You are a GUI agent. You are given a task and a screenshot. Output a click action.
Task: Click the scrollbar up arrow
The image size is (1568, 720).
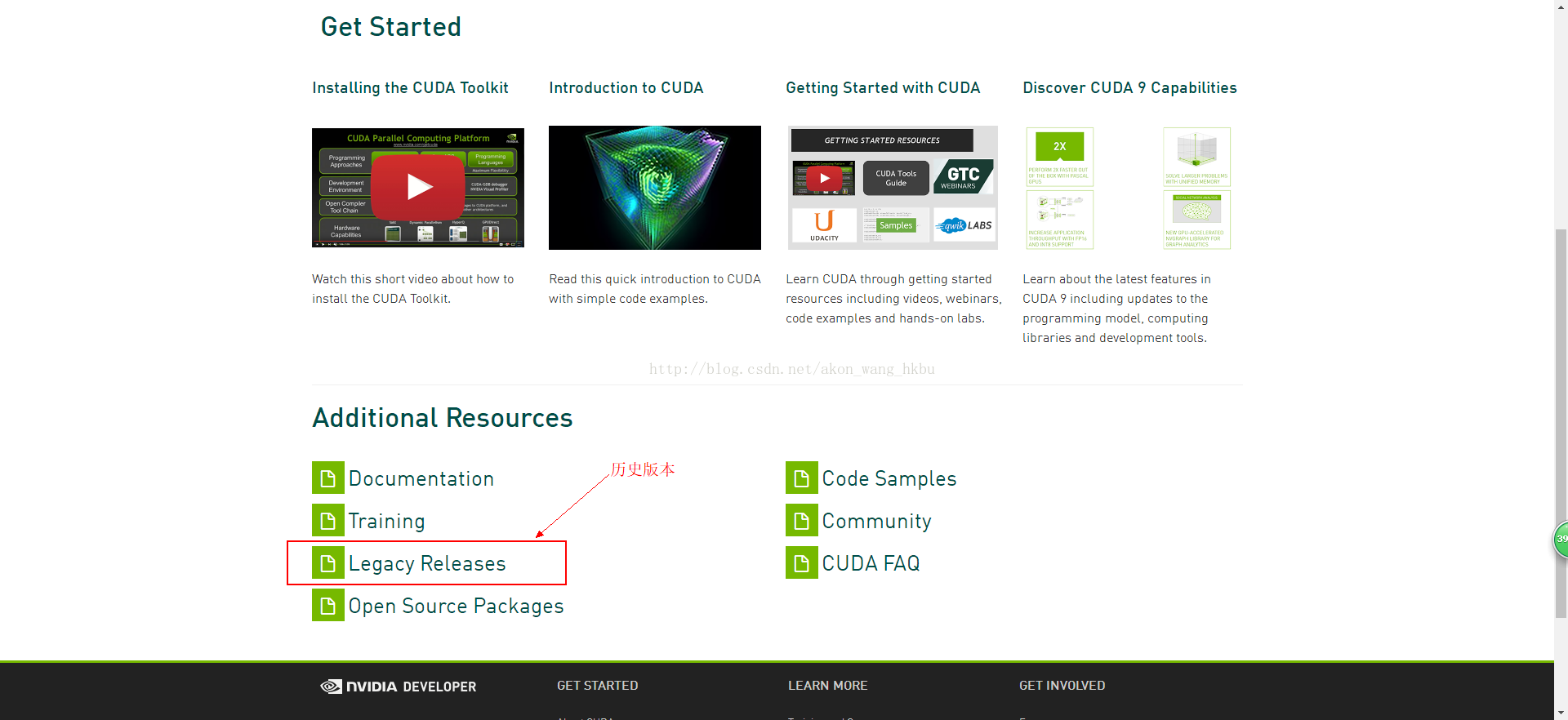pos(1561,6)
